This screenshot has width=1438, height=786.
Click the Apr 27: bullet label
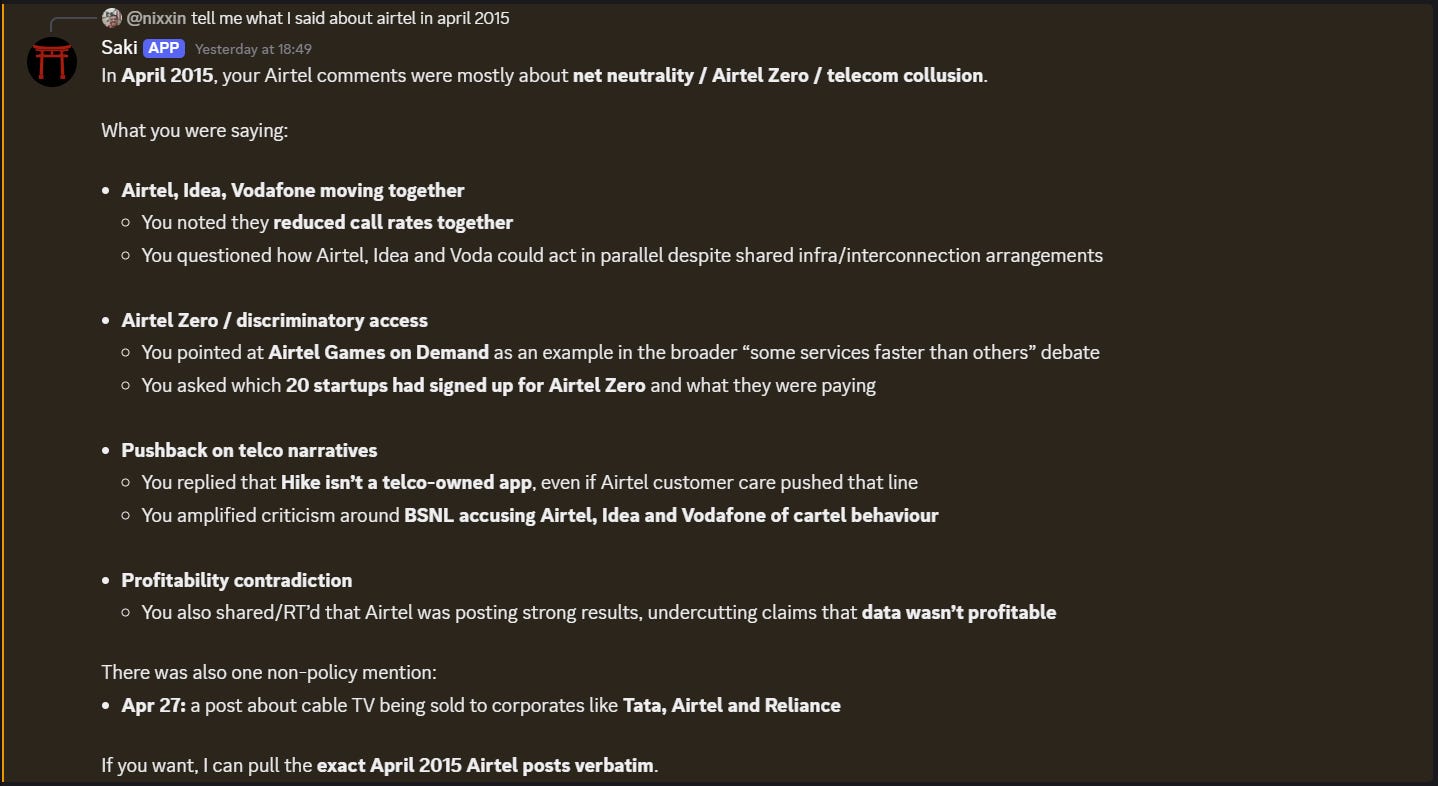point(154,705)
